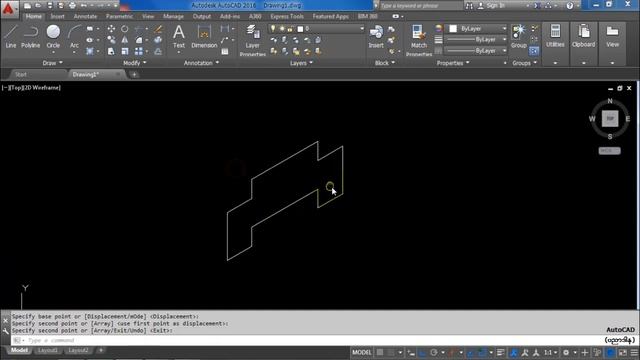This screenshot has width=640, height=360.
Task: Open the Express Tools ribbon tab
Action: 287,16
